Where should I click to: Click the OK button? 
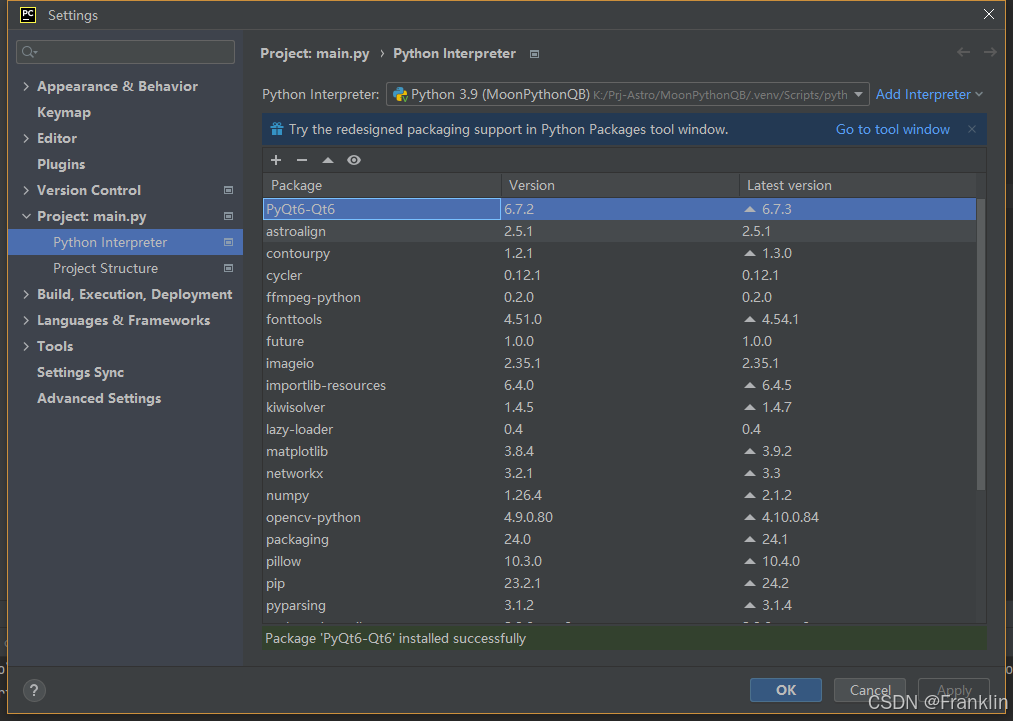pyautogui.click(x=785, y=689)
